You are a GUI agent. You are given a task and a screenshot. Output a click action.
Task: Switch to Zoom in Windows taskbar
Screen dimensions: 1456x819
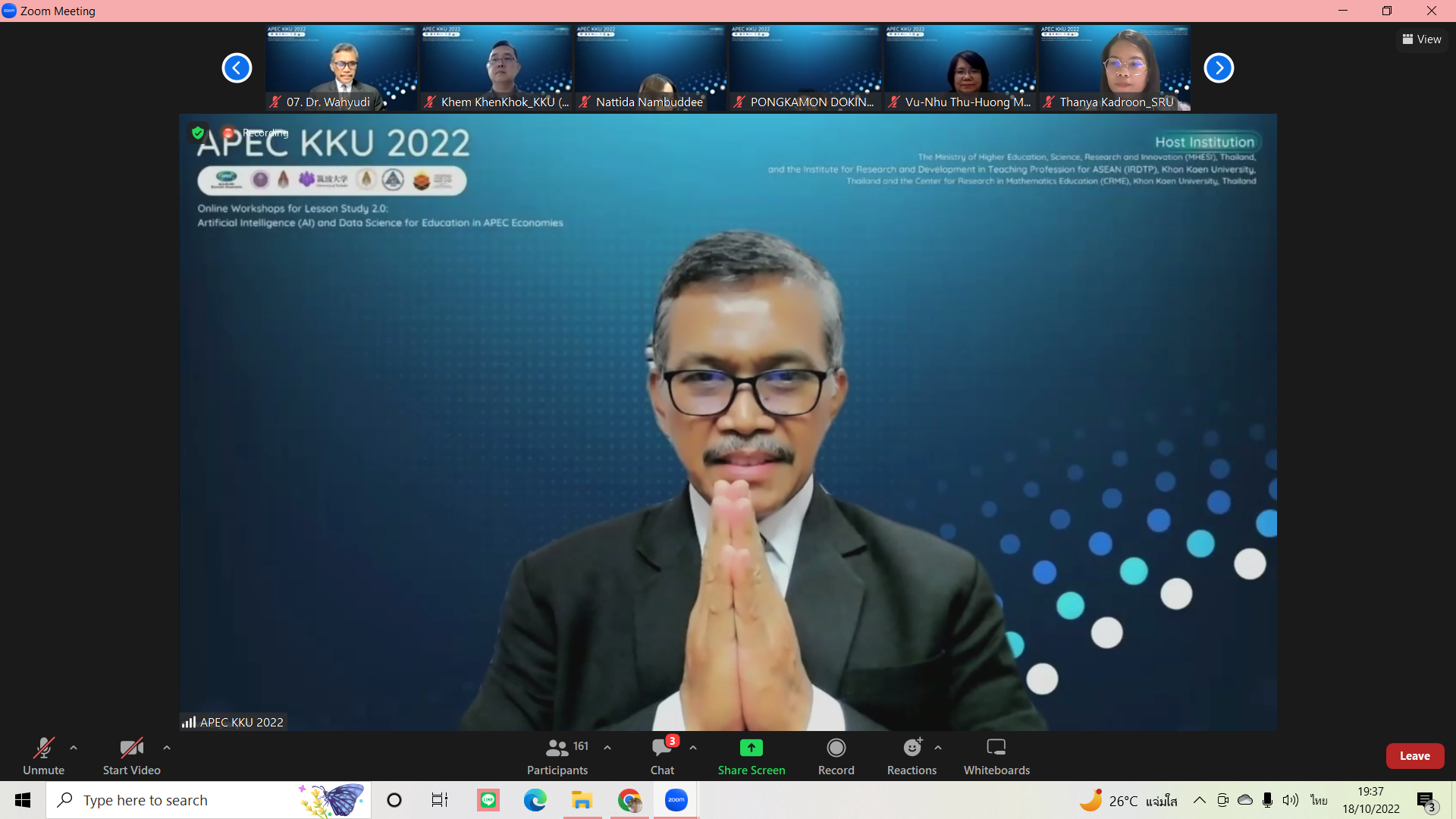pos(676,800)
